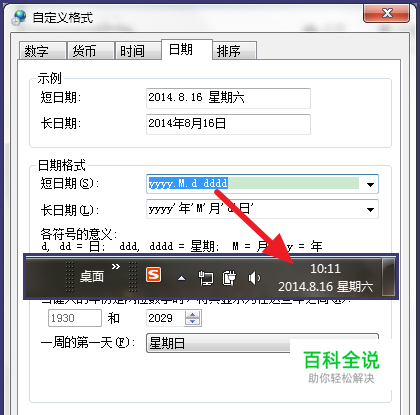Click the 长日期 format input field
Viewport: 420px width, 415px height.
coord(254,209)
